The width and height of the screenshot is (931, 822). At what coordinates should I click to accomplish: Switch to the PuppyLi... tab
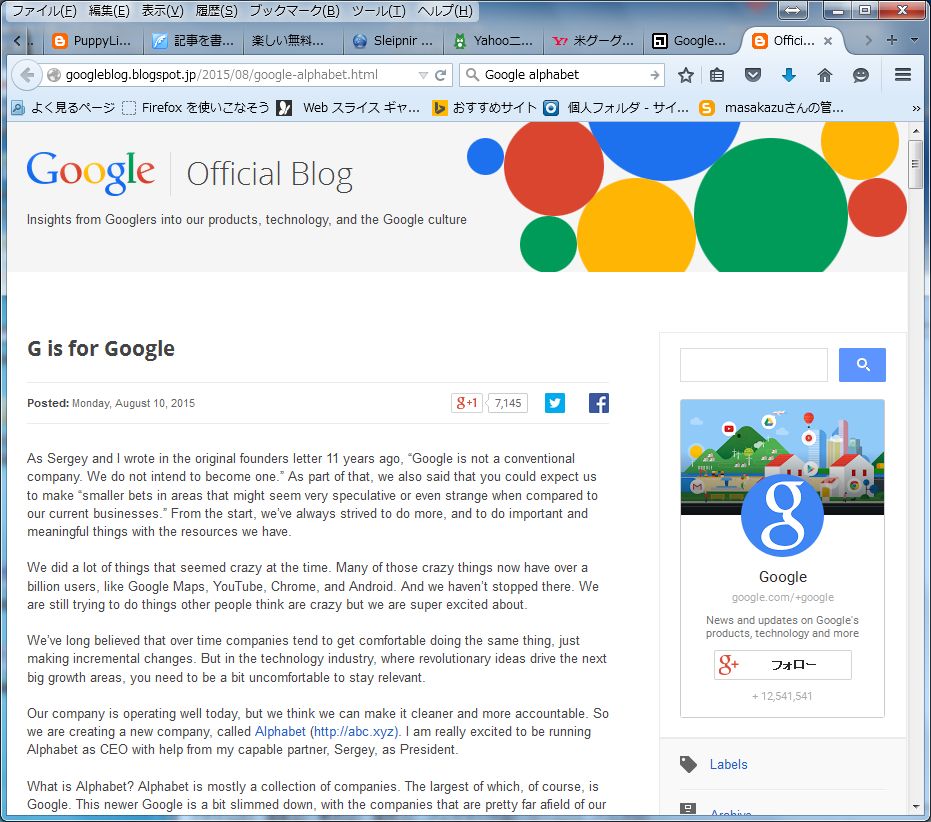coord(92,40)
